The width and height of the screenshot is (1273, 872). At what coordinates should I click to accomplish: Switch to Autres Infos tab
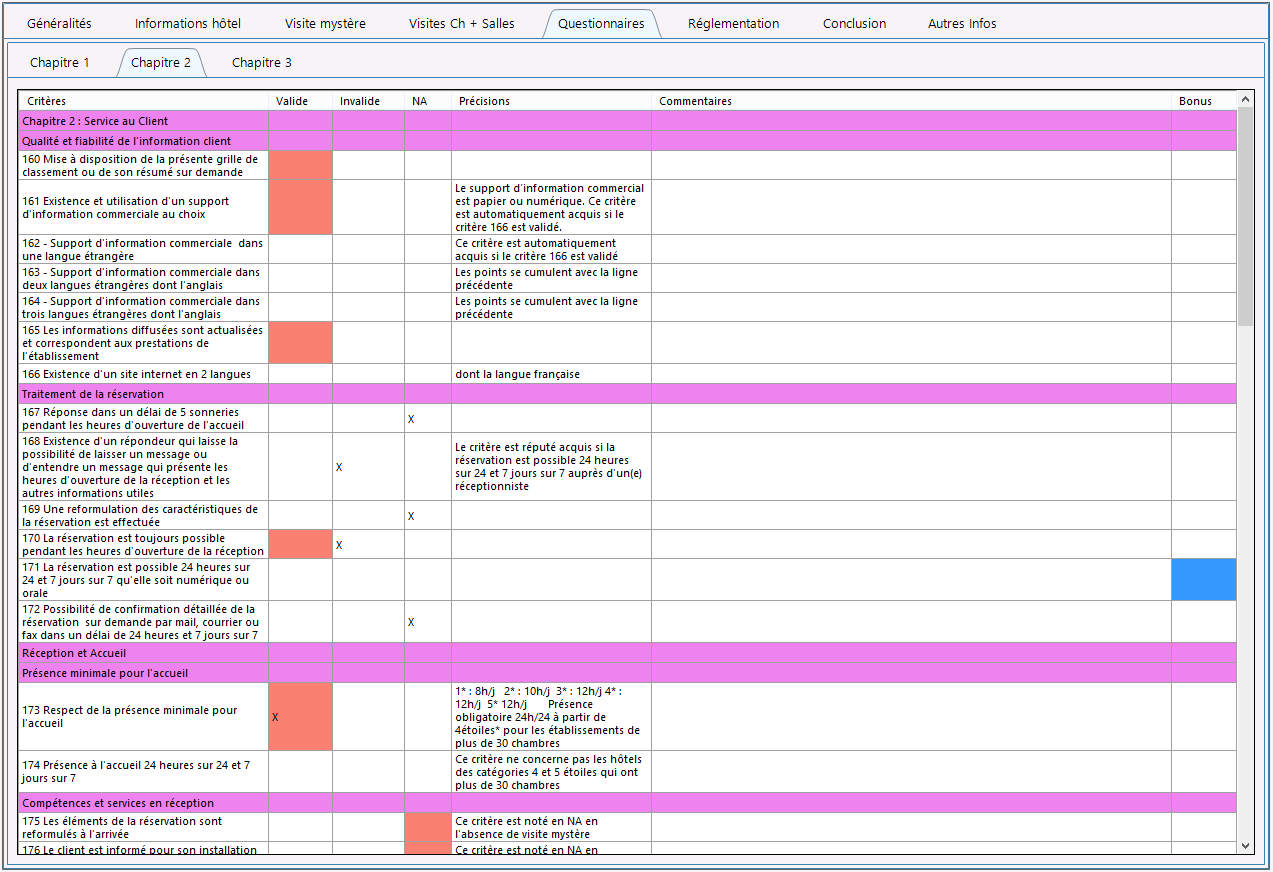pyautogui.click(x=962, y=23)
